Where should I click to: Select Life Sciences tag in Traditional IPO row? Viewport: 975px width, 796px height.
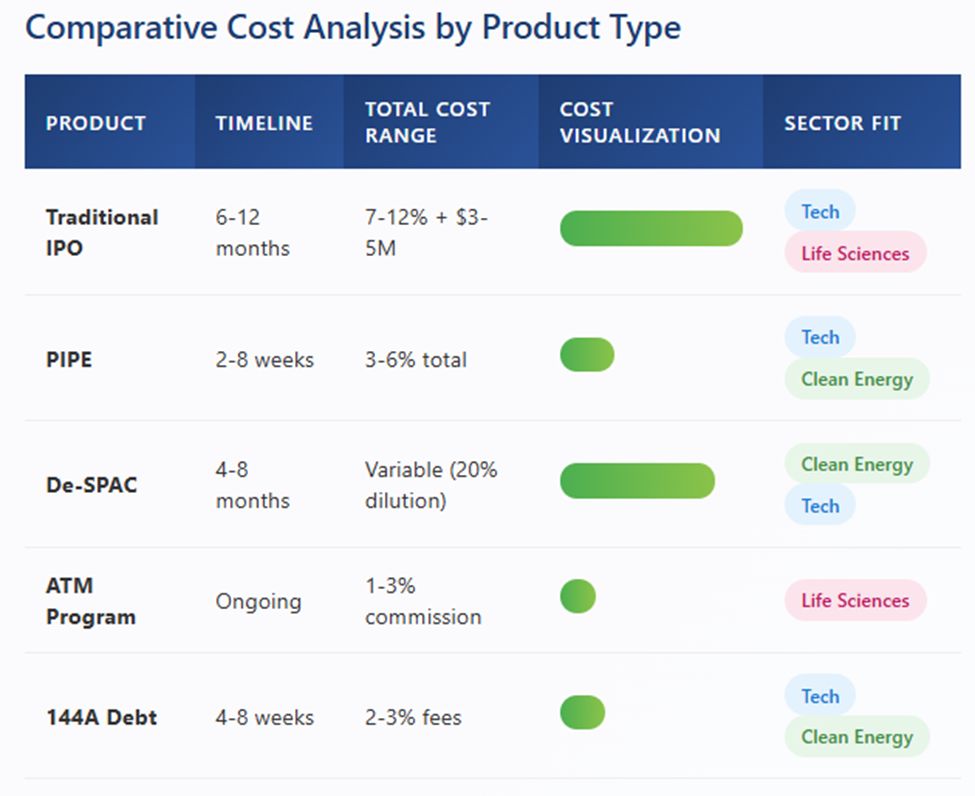tap(855, 253)
